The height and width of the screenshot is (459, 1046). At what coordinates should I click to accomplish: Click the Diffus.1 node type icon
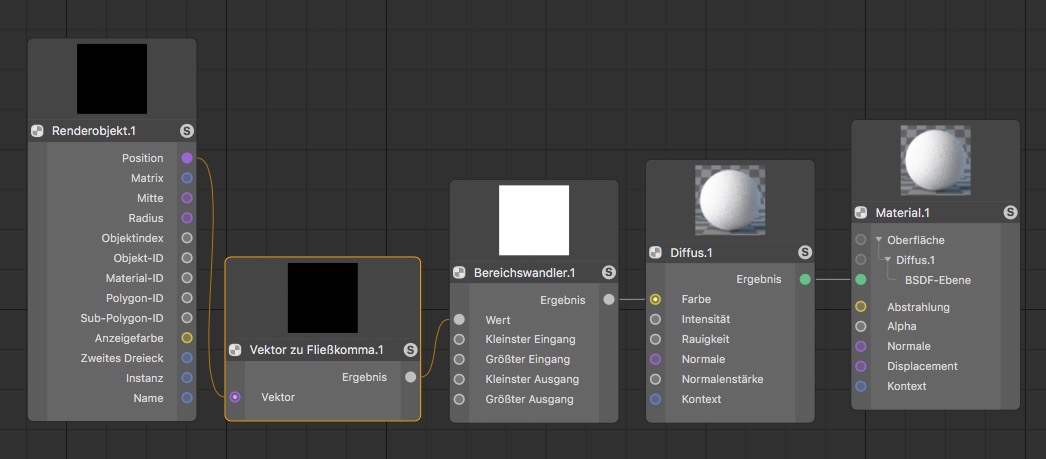[x=655, y=252]
